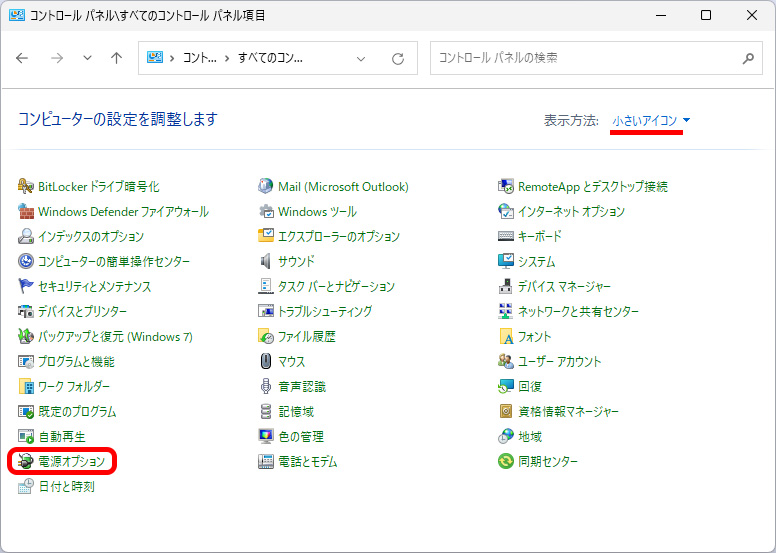
Task: Expand the recent locations chevron
Action: tap(87, 58)
